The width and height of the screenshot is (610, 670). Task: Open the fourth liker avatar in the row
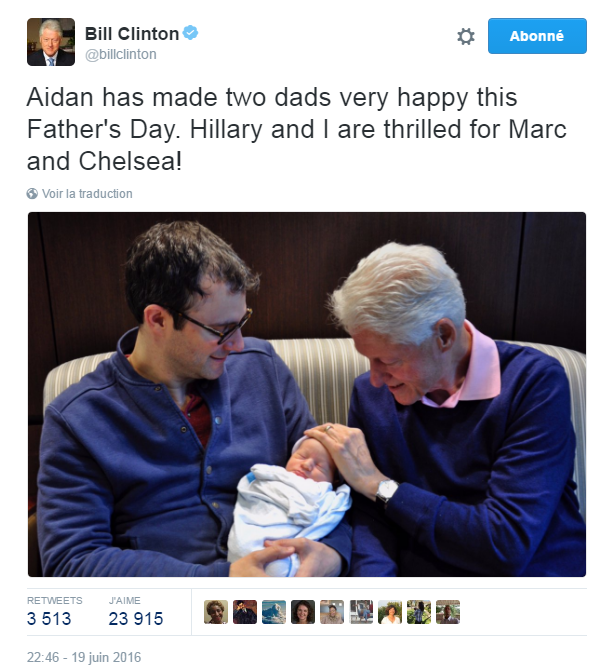[303, 612]
